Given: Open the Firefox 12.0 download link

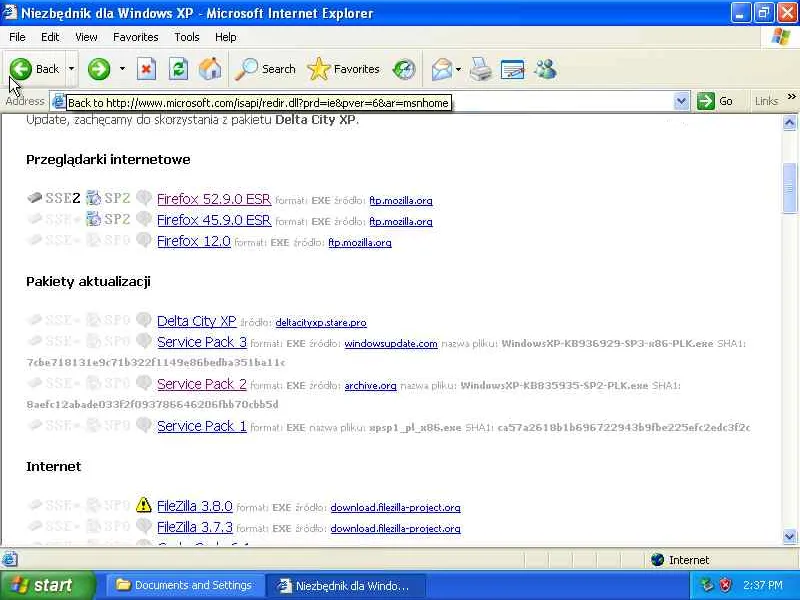Looking at the screenshot, I should pyautogui.click(x=194, y=241).
